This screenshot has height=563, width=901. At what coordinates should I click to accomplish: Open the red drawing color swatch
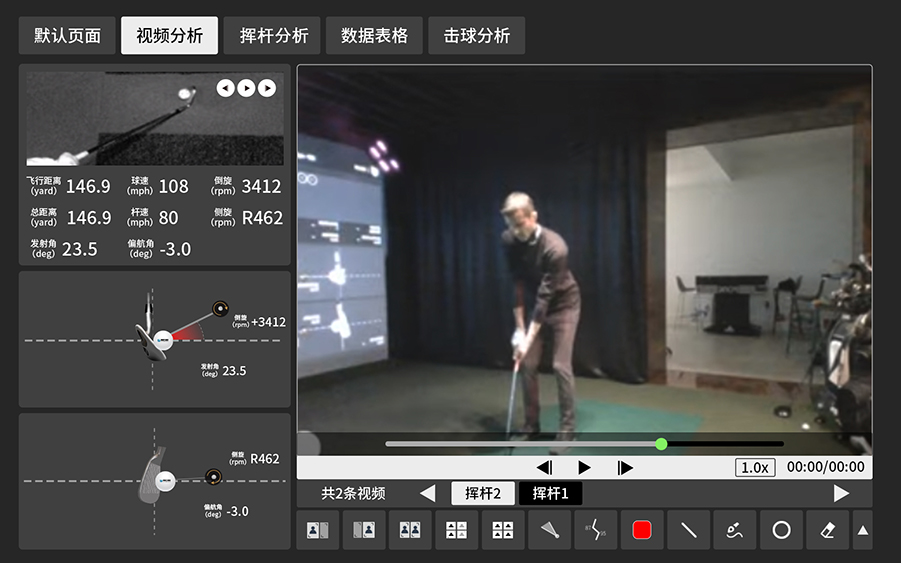(x=642, y=530)
